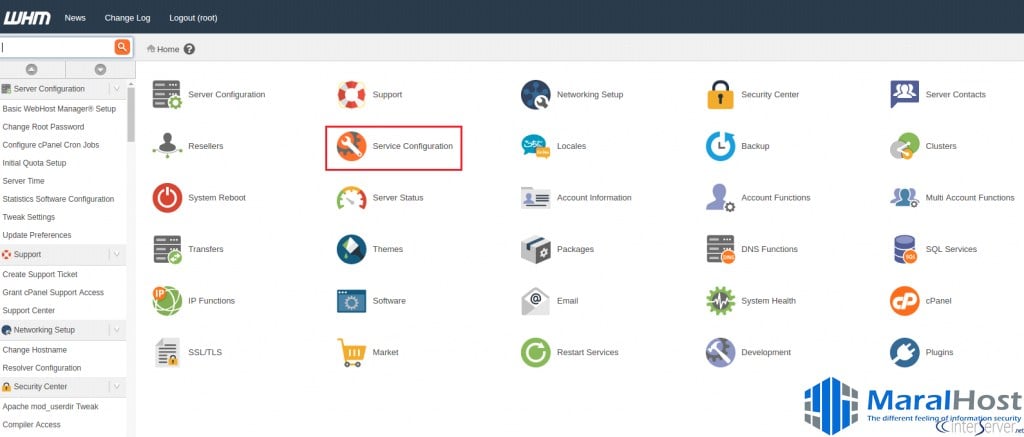Open the Resellers icon
1024x437 pixels.
pos(167,146)
